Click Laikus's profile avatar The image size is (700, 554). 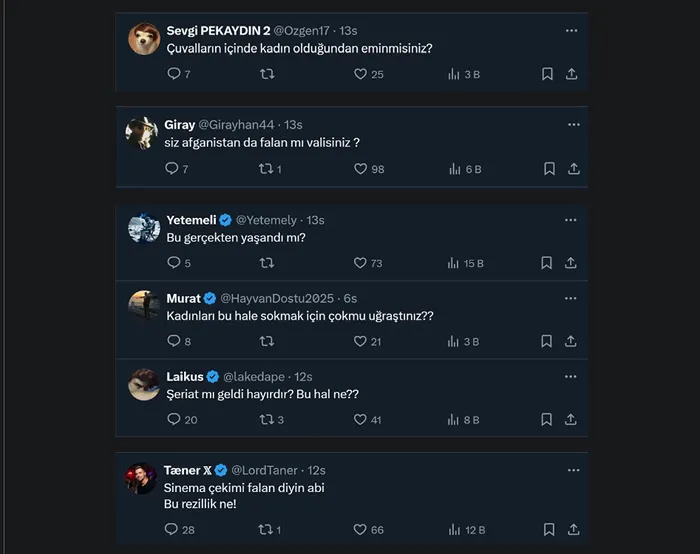[144, 385]
